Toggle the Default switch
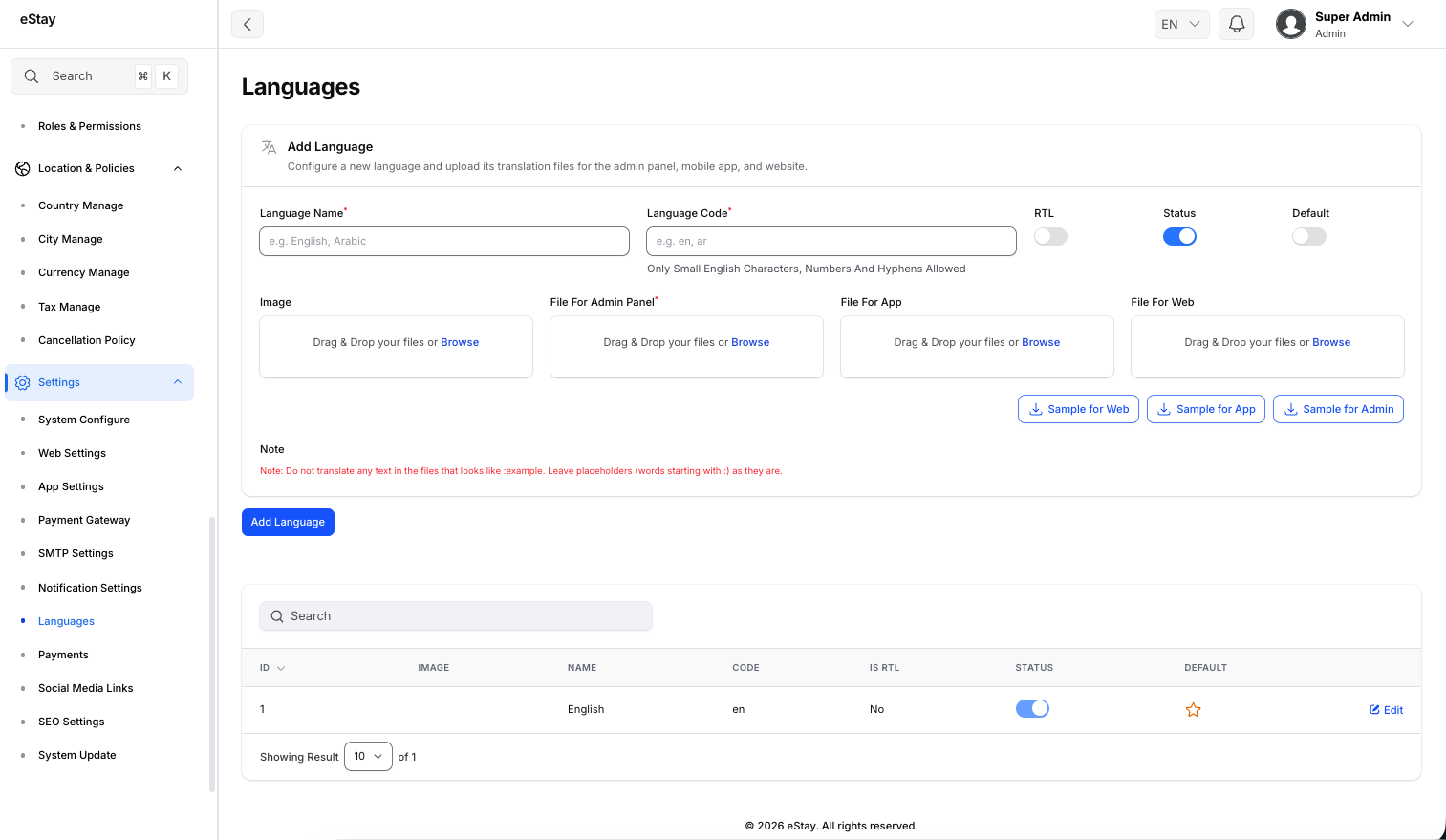 (x=1308, y=236)
